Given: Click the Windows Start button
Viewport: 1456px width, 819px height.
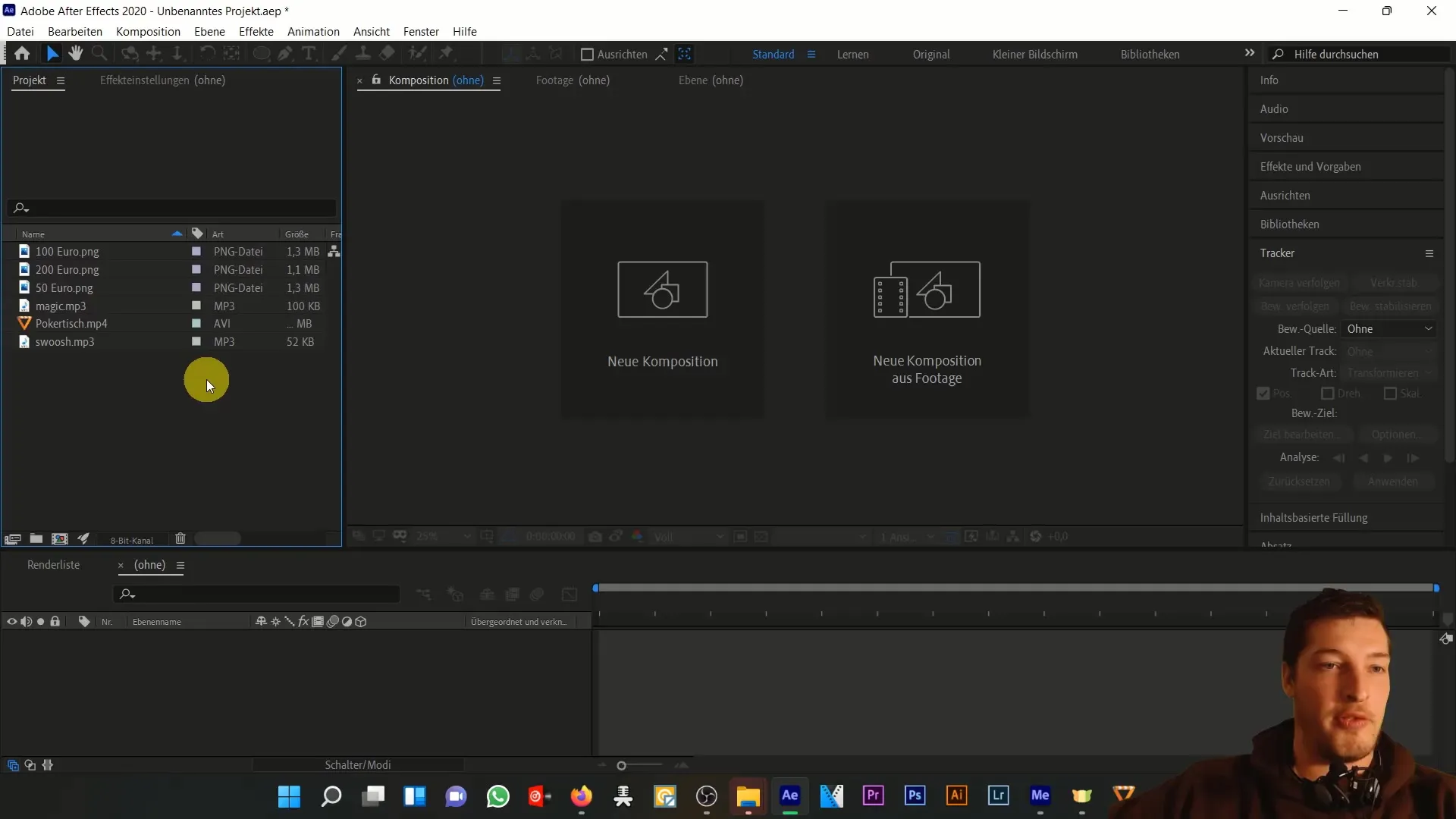Looking at the screenshot, I should click(x=289, y=796).
